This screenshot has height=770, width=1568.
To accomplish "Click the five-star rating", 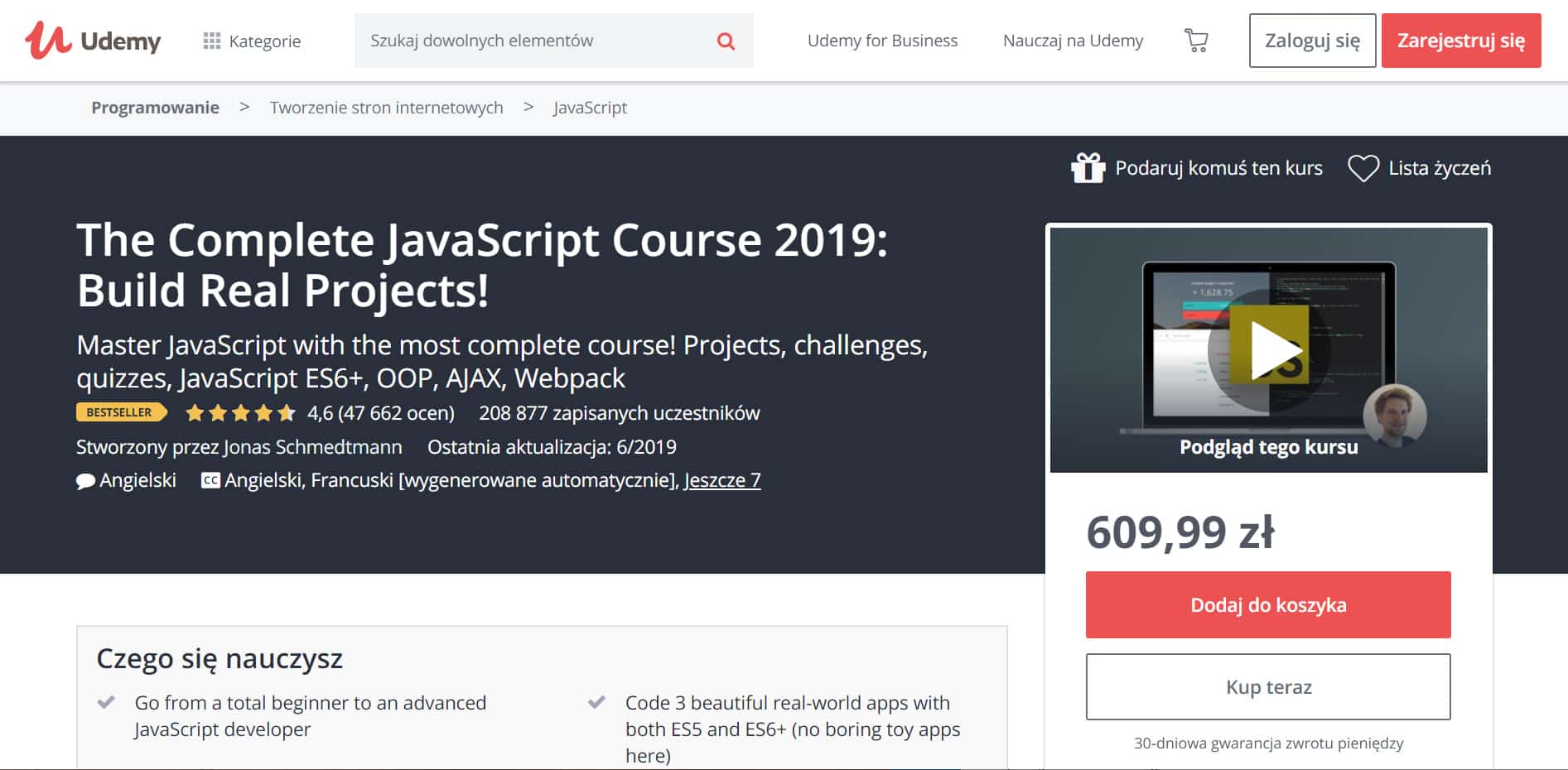I will point(240,412).
